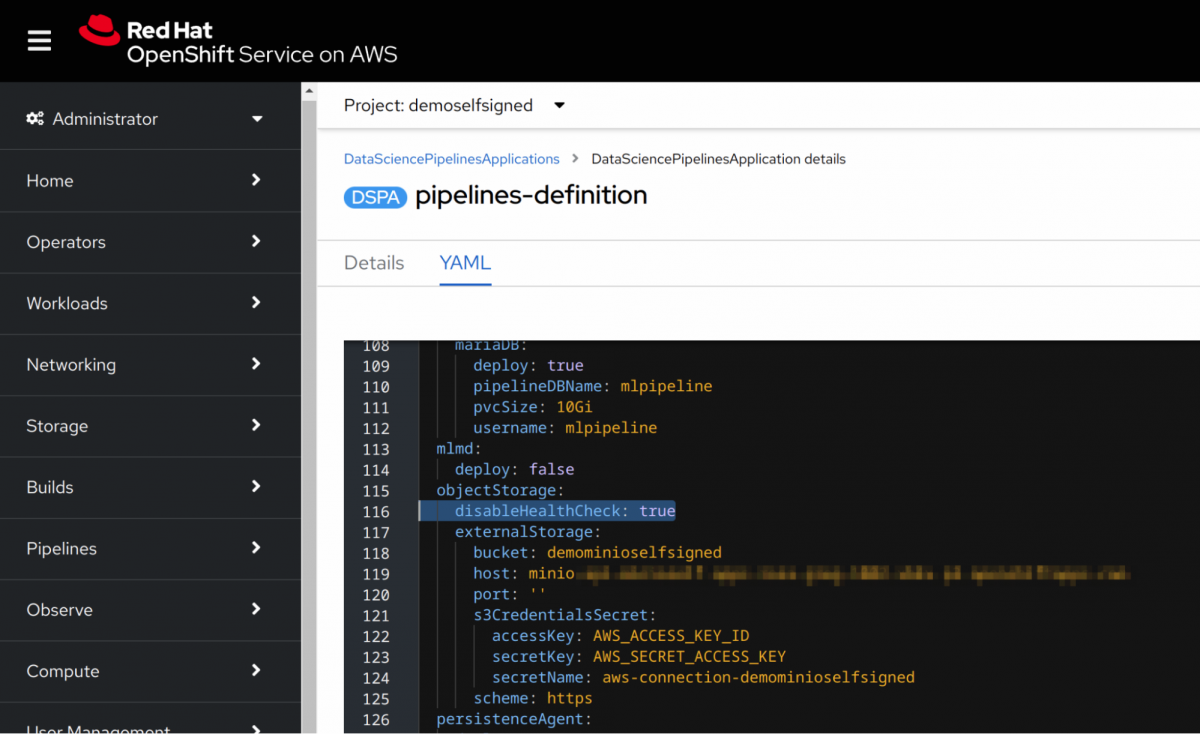Expand the Workloads navigation section

[x=150, y=303]
